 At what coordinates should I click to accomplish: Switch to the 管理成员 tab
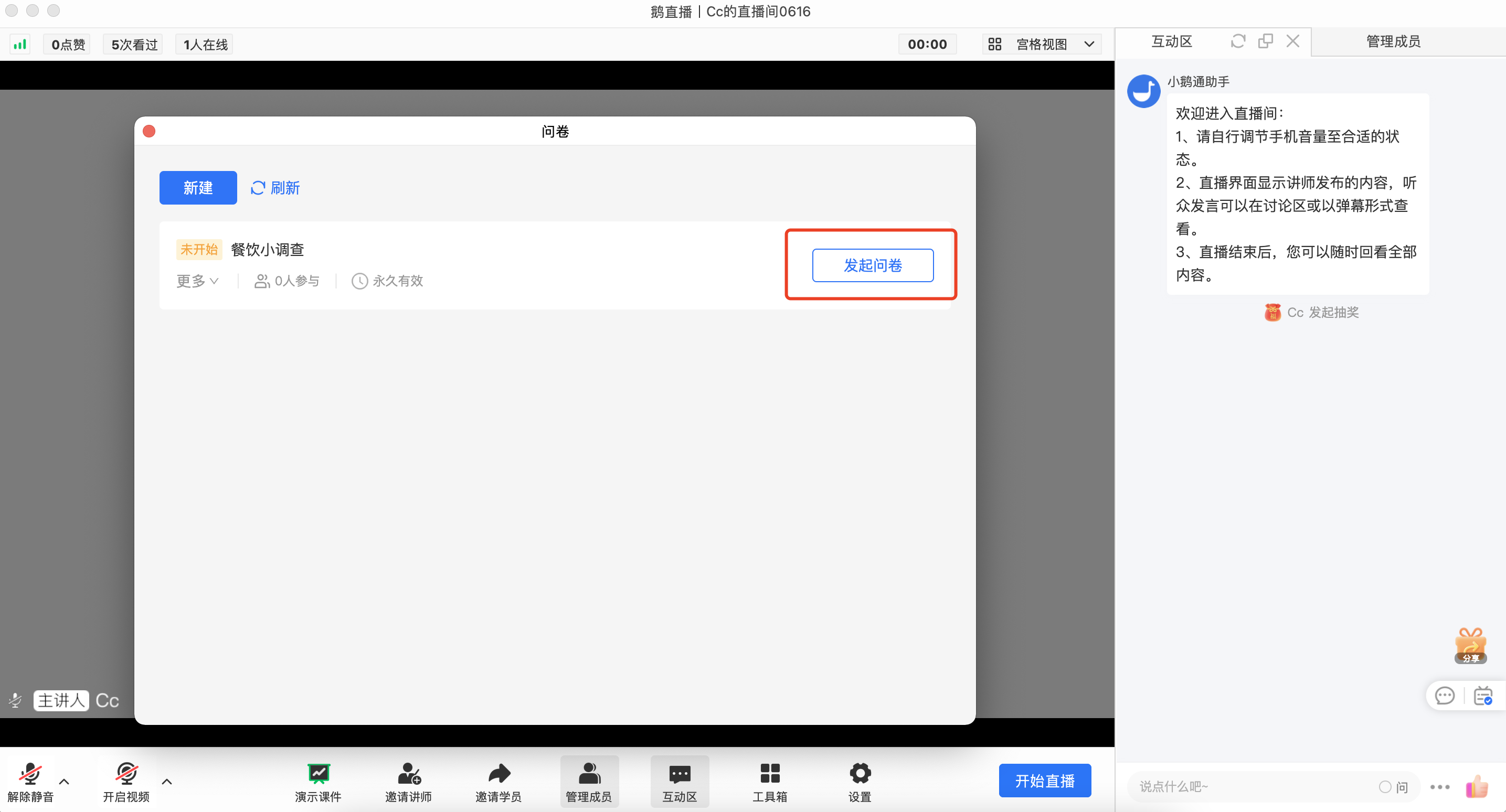point(1393,41)
